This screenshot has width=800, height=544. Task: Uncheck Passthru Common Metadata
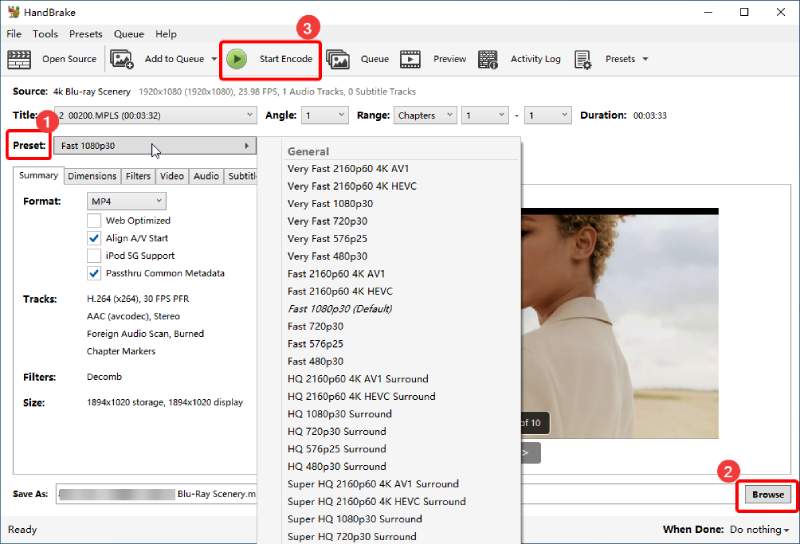[x=94, y=273]
